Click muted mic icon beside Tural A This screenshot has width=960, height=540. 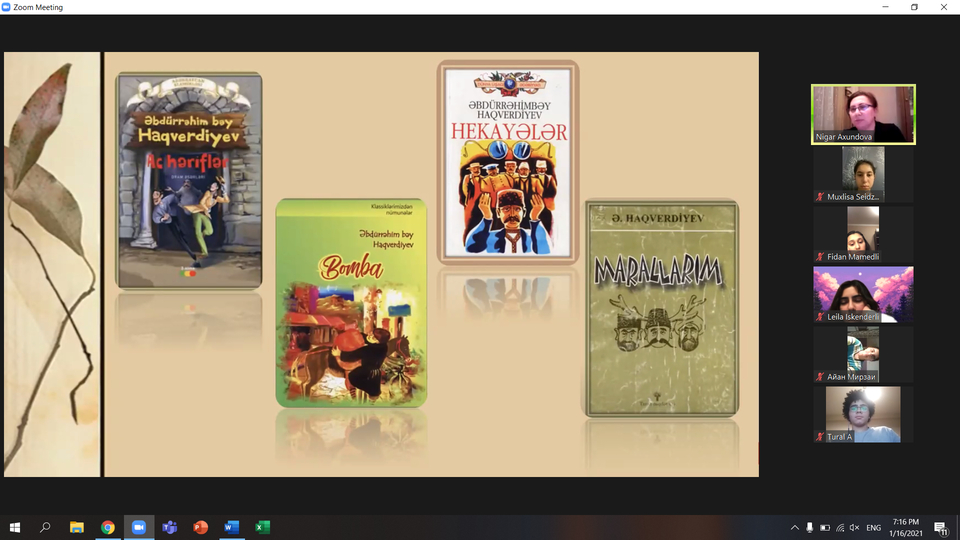pos(820,437)
